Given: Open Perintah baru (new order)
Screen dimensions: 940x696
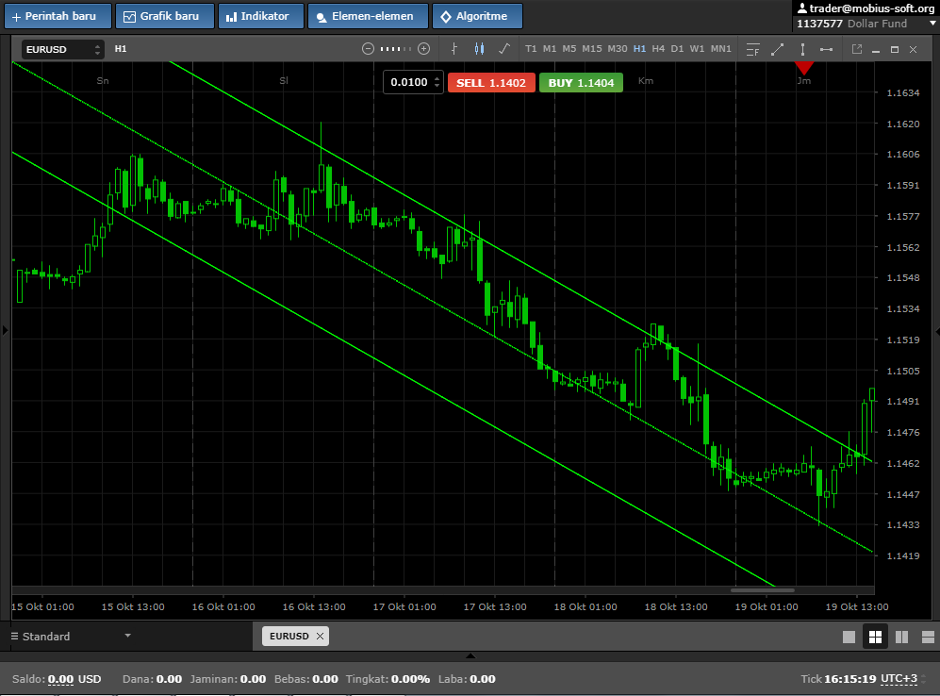Looking at the screenshot, I should pos(58,16).
